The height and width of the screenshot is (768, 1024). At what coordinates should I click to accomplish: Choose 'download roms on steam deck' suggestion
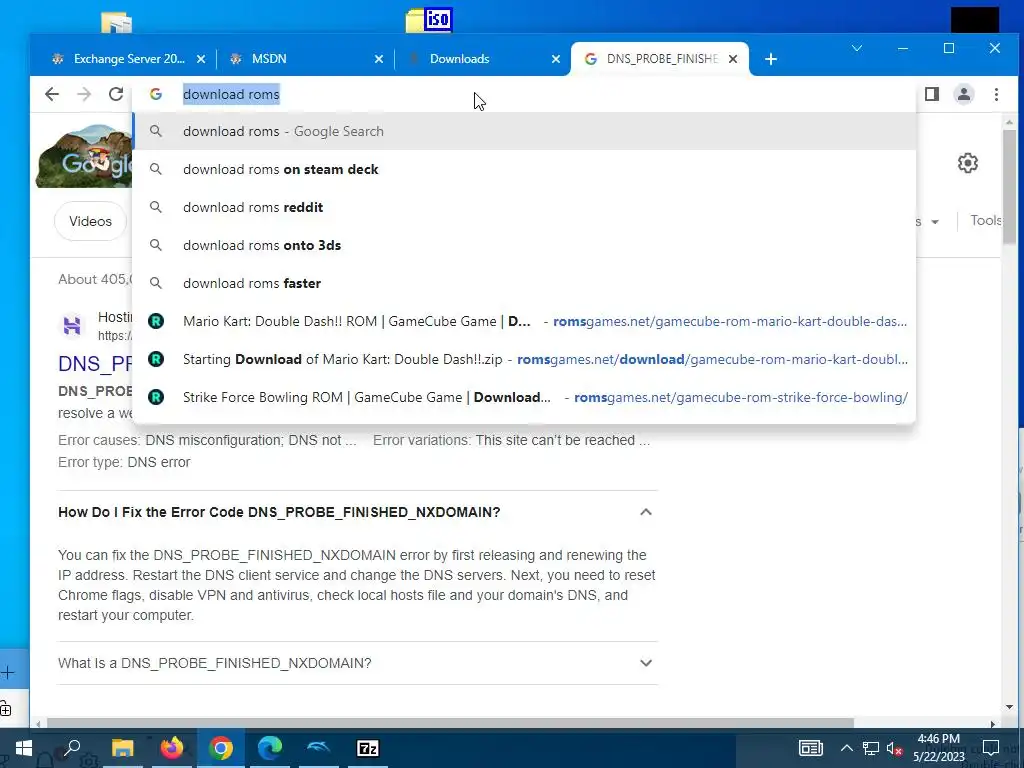click(x=524, y=169)
